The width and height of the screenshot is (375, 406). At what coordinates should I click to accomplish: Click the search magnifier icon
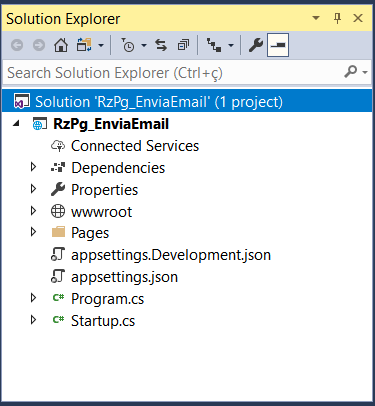(x=351, y=72)
